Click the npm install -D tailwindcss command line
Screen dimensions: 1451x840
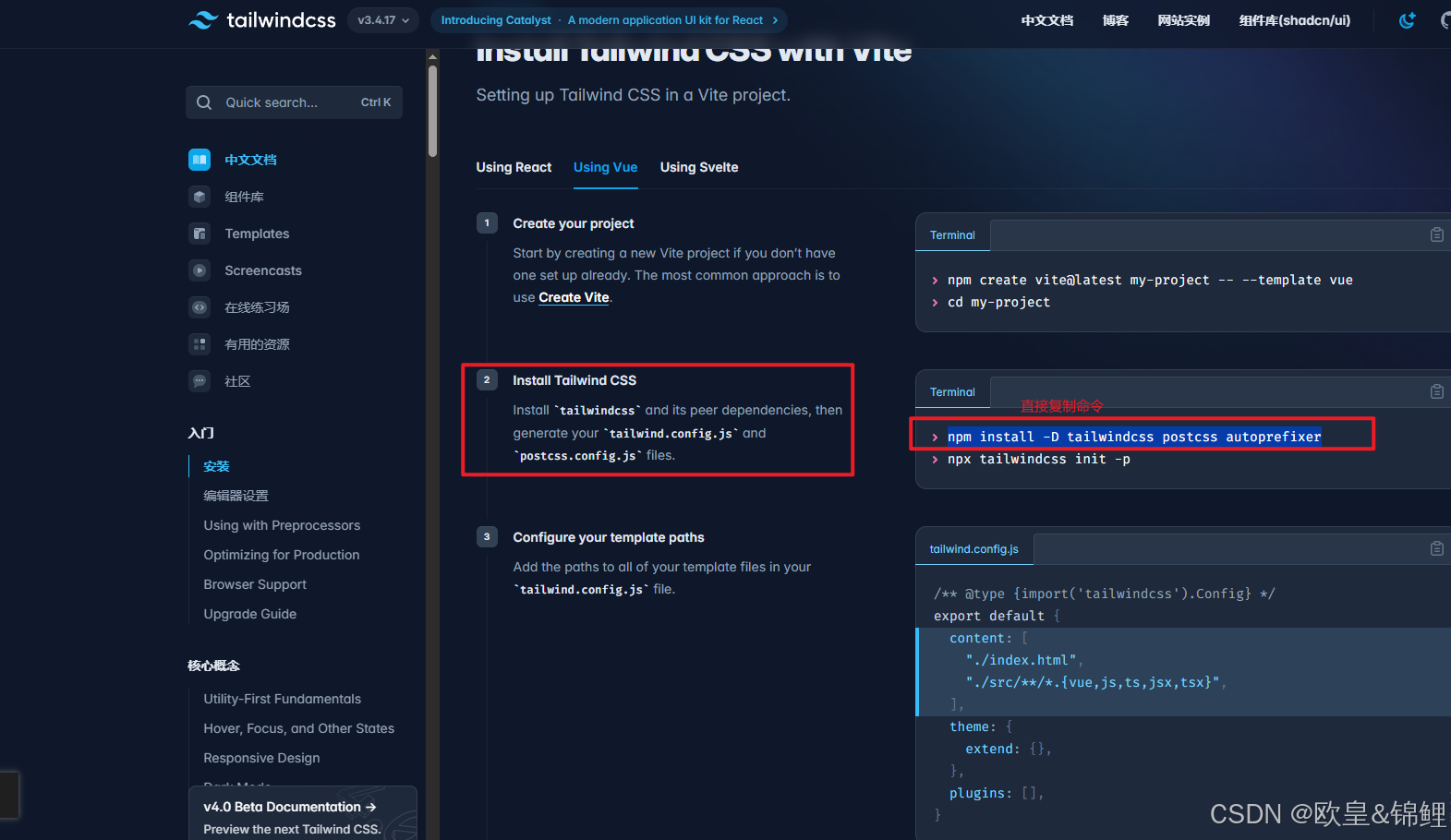(1134, 437)
